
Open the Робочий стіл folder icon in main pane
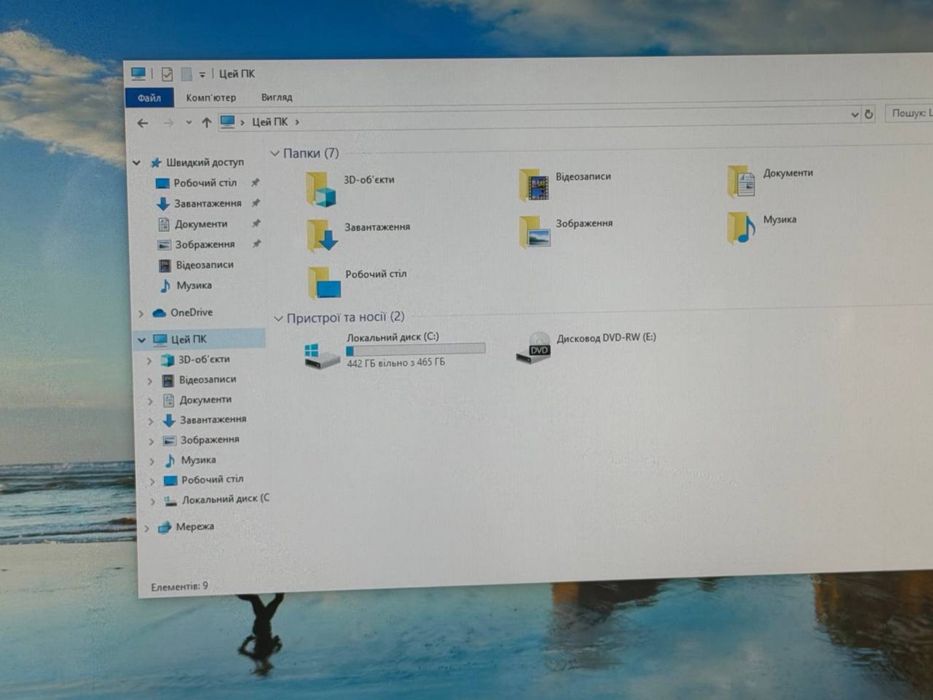point(324,282)
